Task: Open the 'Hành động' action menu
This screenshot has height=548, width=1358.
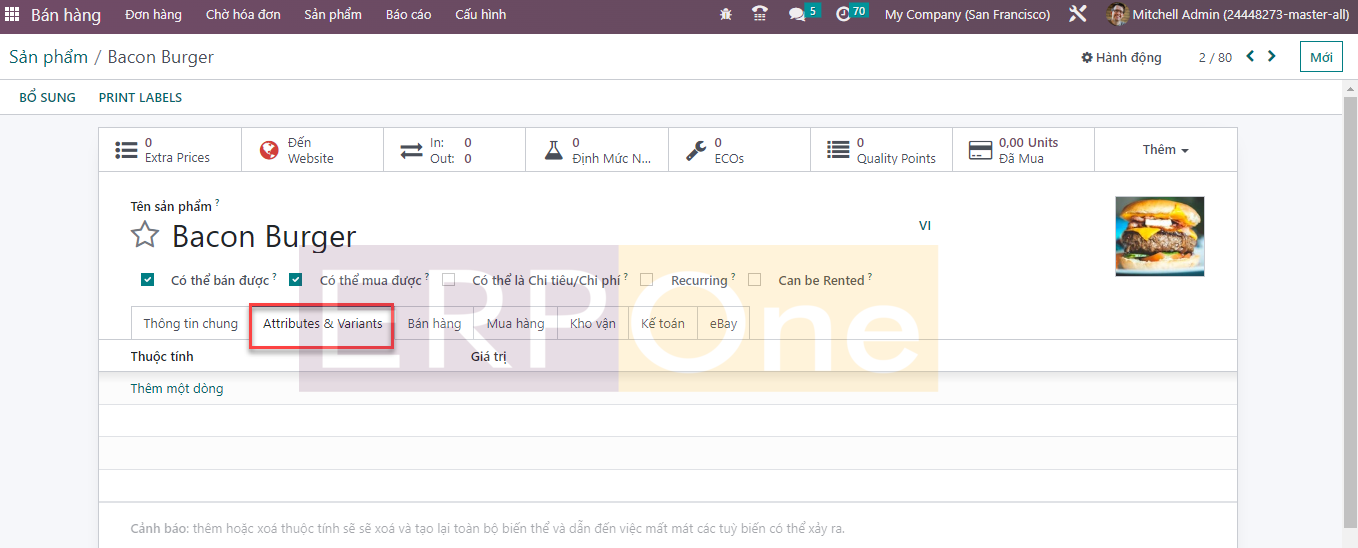Action: (1121, 58)
